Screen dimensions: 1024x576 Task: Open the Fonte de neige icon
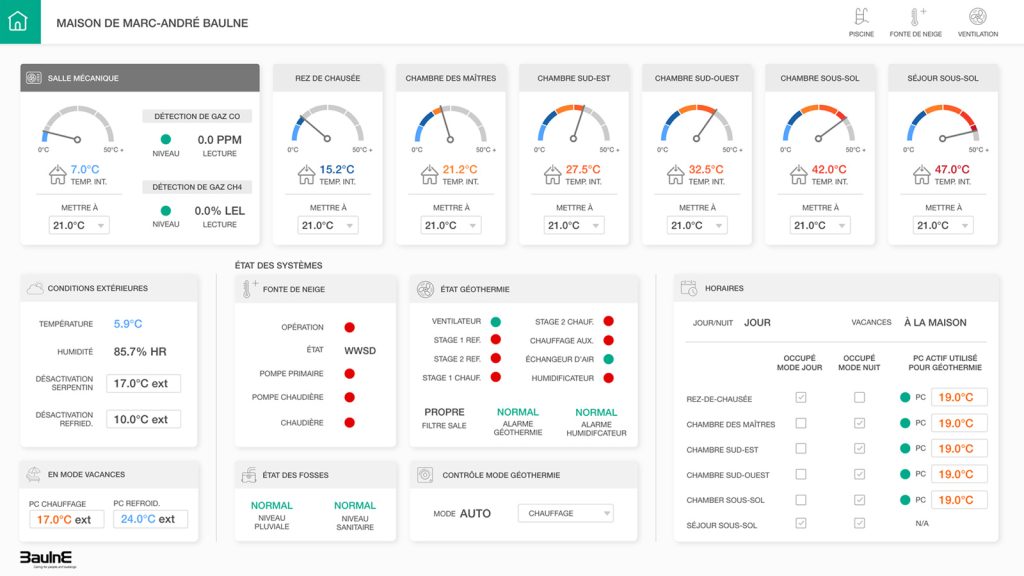click(916, 17)
